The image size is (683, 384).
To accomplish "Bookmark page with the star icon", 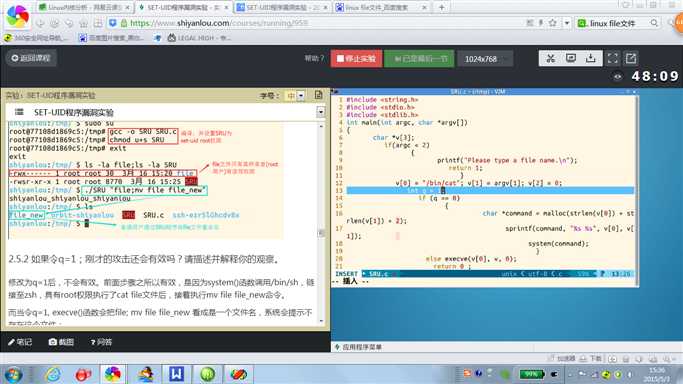I will point(552,23).
